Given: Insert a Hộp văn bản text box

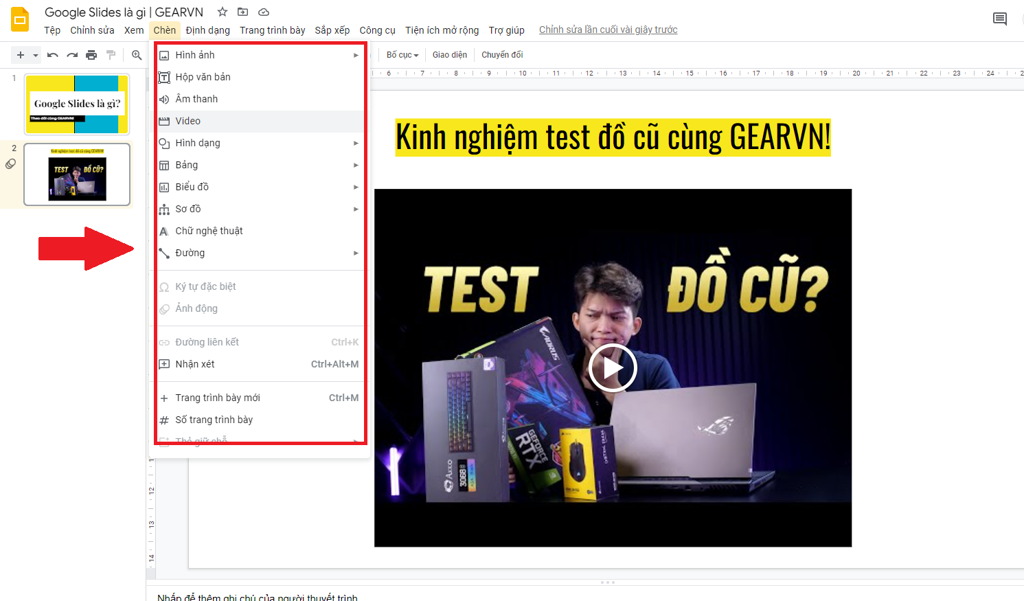Looking at the screenshot, I should [260, 77].
